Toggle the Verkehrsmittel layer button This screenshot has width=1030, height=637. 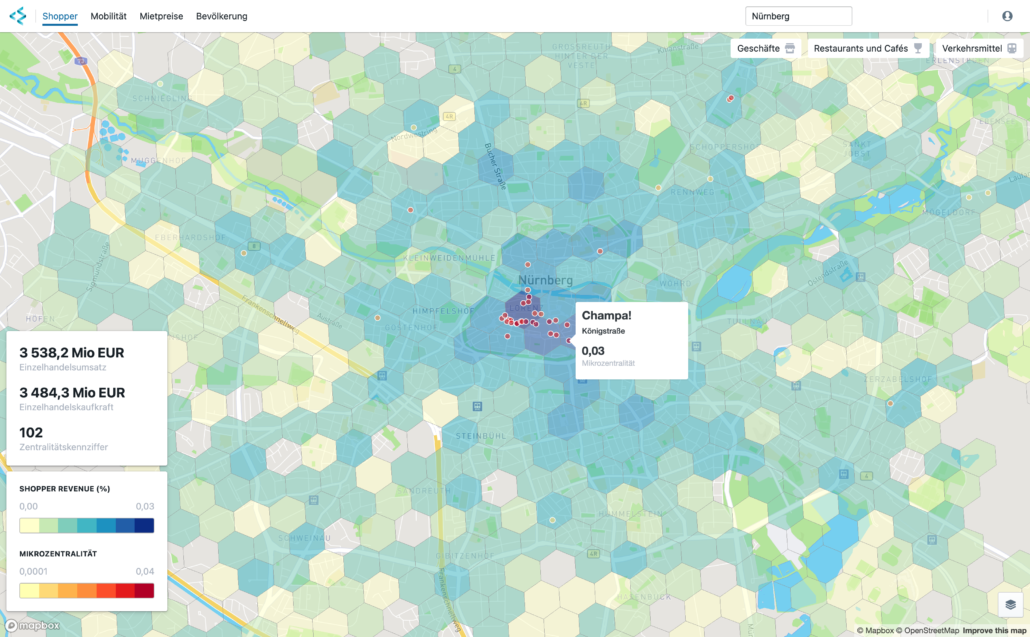point(979,48)
